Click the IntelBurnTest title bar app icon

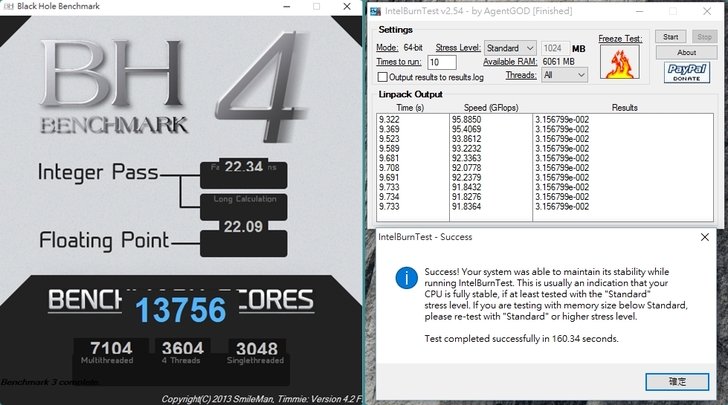[x=376, y=12]
